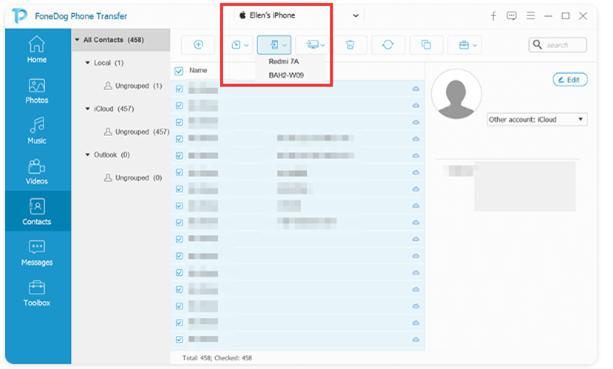Open the import contacts dropdown
Screen dimensions: 613x369
pyautogui.click(x=240, y=45)
